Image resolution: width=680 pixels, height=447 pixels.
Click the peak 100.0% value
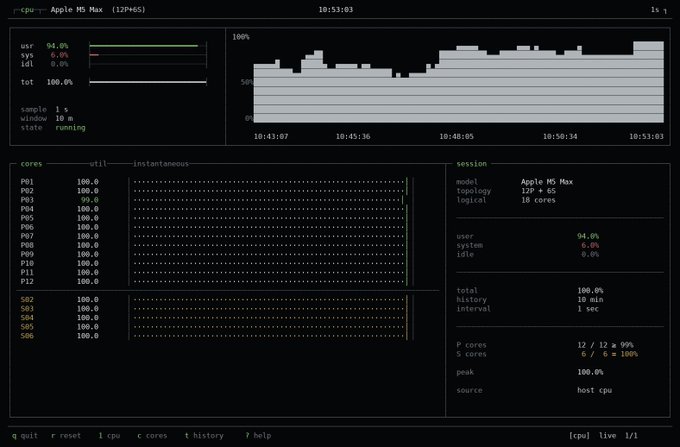coord(590,372)
